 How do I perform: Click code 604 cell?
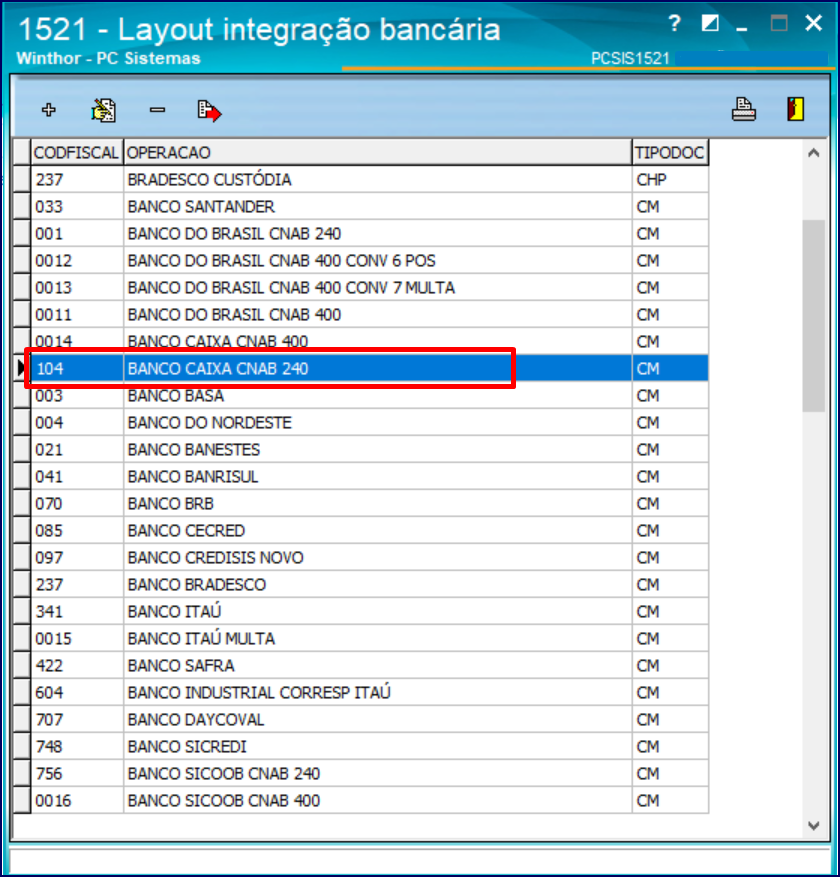tap(77, 692)
